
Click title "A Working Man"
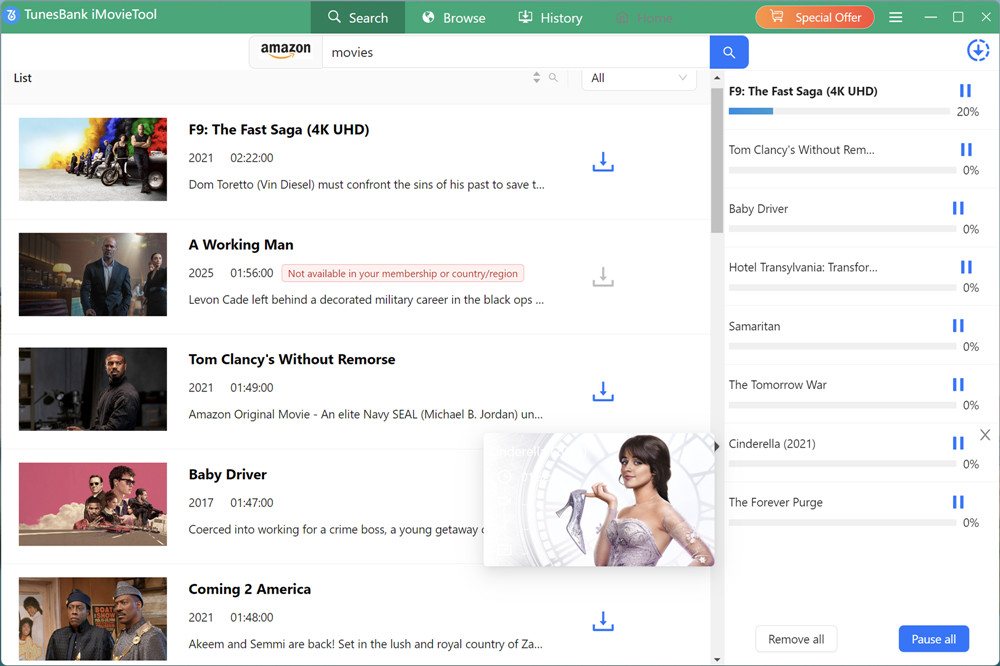click(241, 245)
